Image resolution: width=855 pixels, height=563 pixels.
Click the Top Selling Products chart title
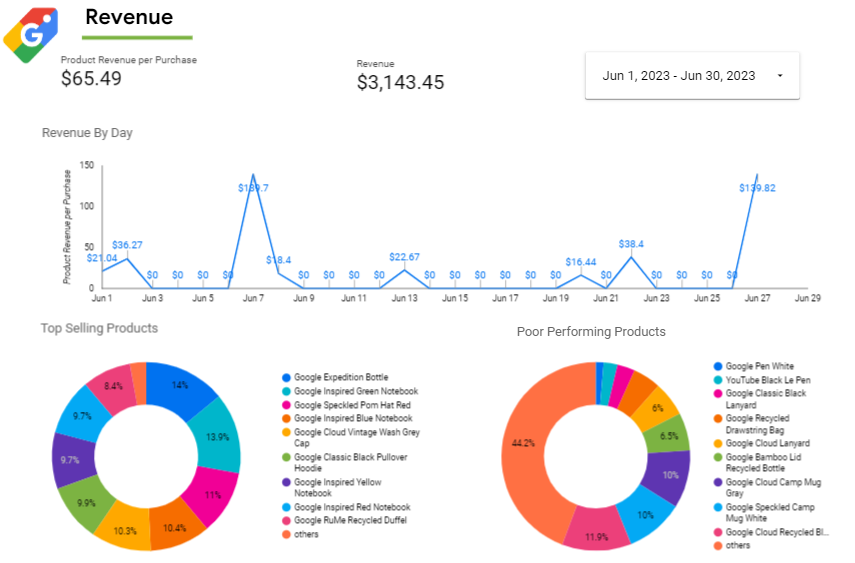click(x=99, y=328)
